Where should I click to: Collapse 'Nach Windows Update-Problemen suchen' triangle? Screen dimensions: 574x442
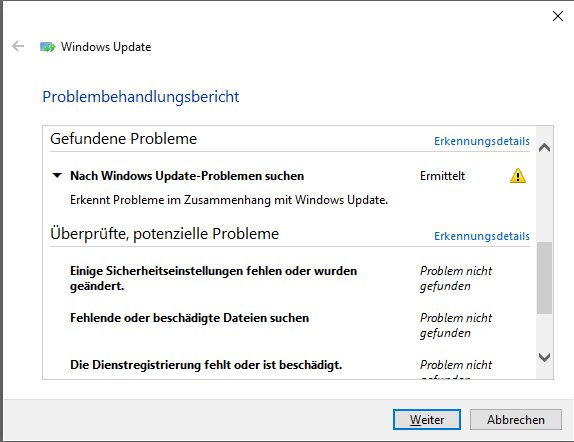click(x=57, y=175)
